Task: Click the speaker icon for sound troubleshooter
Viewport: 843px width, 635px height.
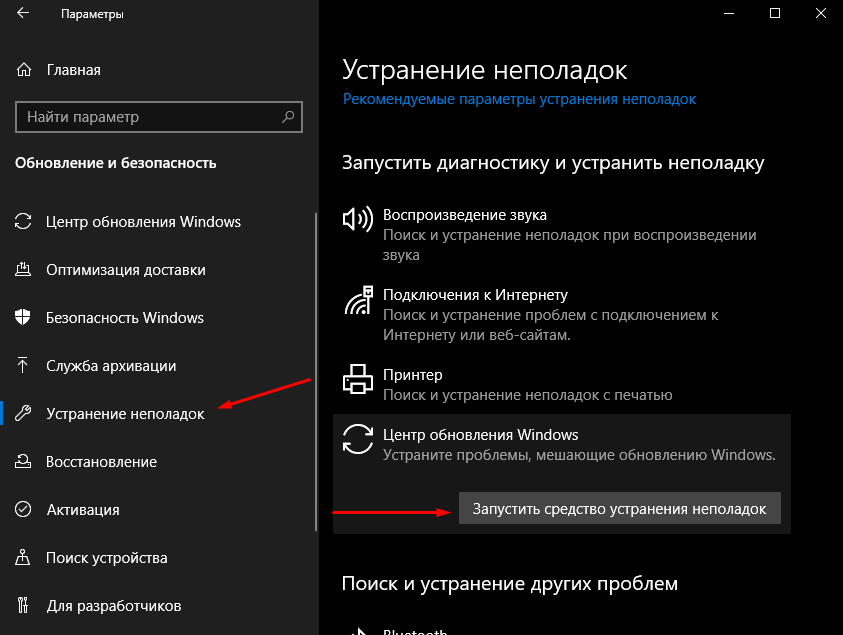Action: tap(358, 219)
